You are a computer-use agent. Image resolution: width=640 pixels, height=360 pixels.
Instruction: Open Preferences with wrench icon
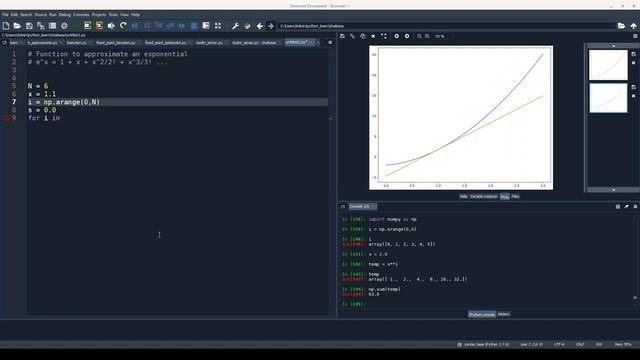236,26
